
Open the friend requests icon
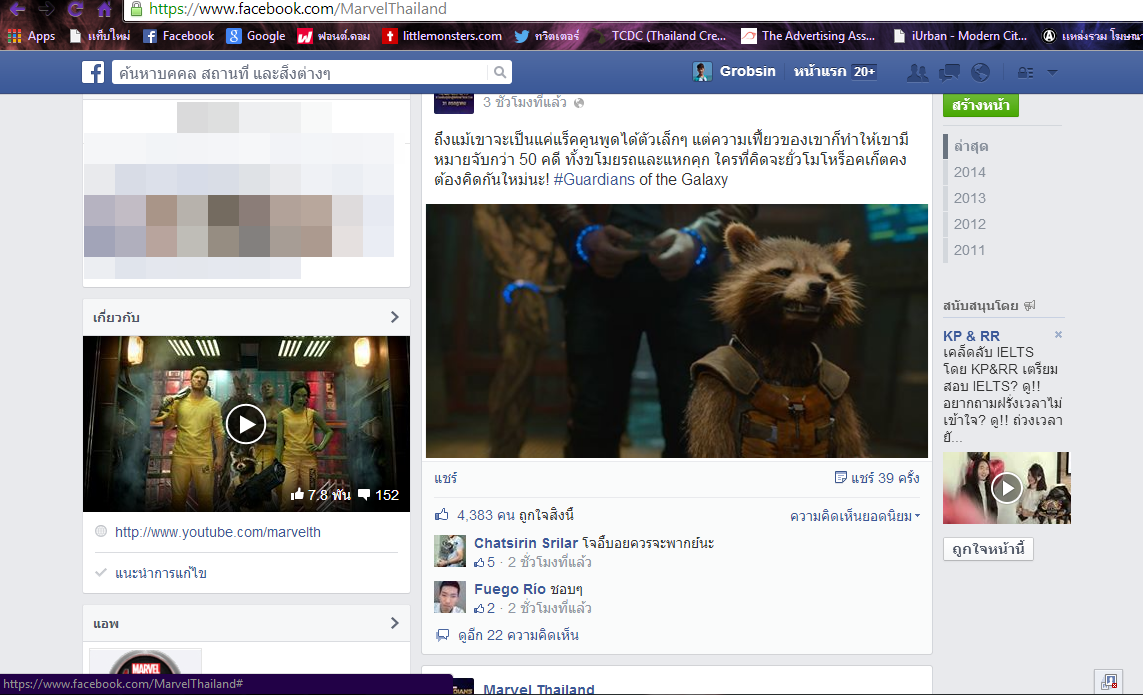[918, 72]
